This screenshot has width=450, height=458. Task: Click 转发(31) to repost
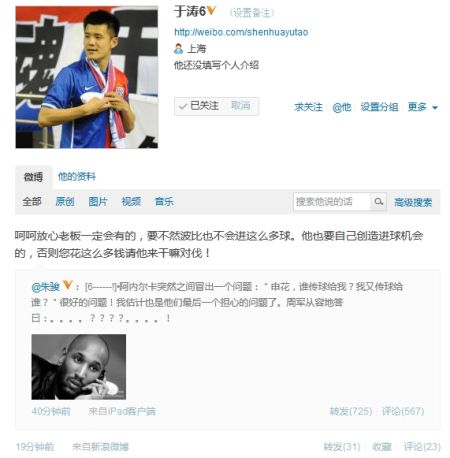point(342,446)
